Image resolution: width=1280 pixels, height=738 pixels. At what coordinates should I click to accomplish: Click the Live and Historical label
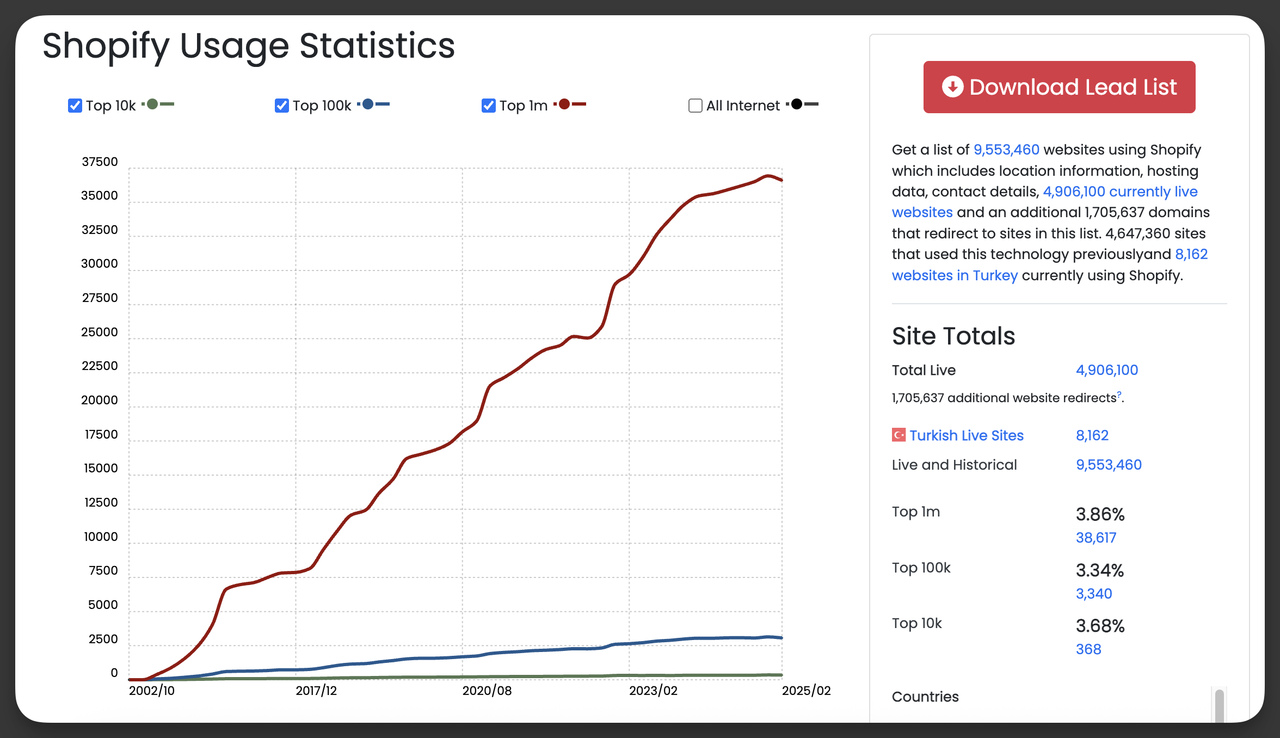954,465
